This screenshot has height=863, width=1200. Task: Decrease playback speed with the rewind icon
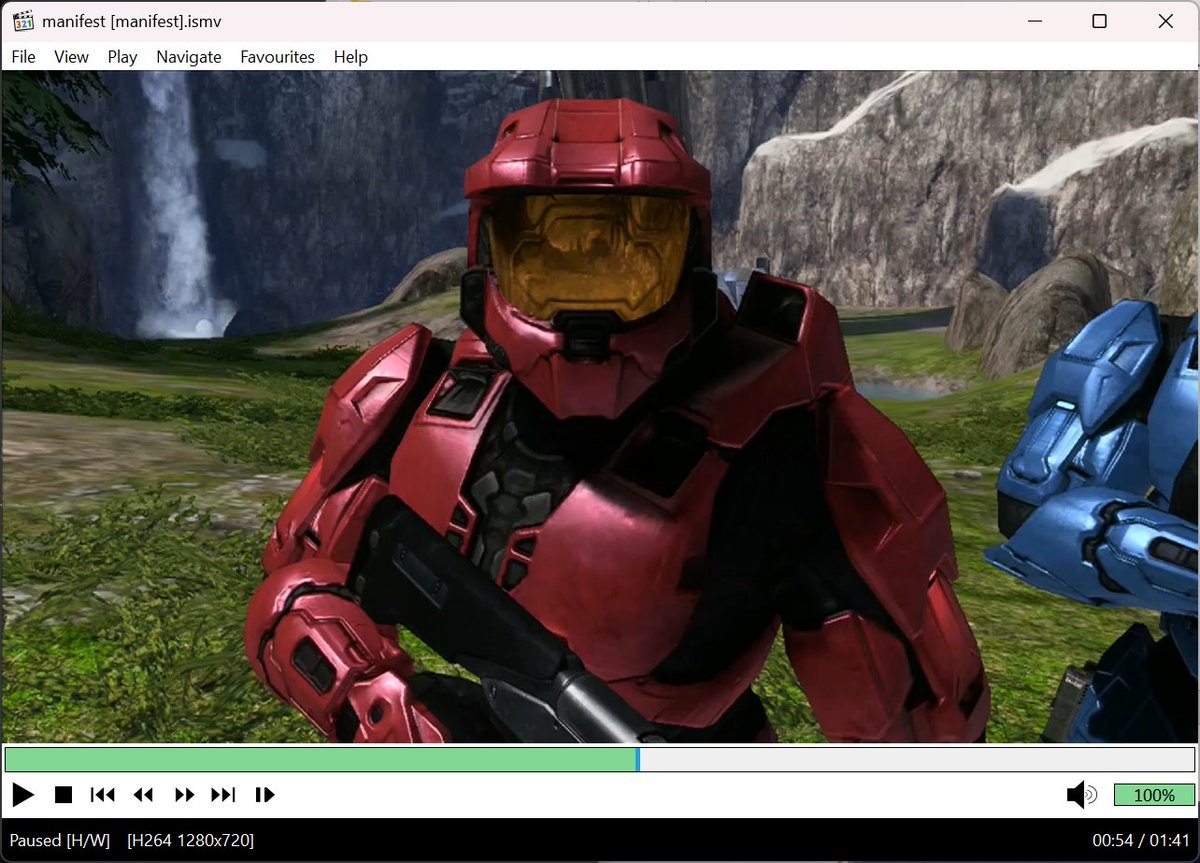coord(144,795)
